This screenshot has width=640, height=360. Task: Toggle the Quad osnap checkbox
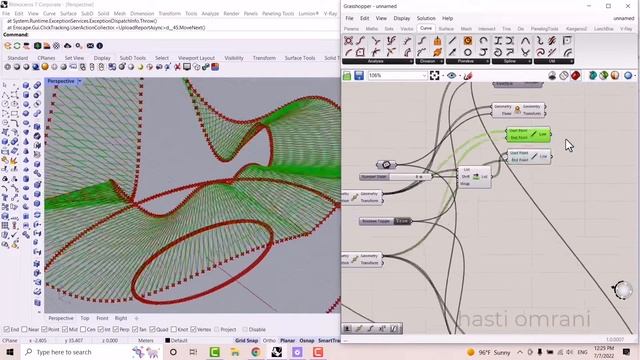point(152,329)
